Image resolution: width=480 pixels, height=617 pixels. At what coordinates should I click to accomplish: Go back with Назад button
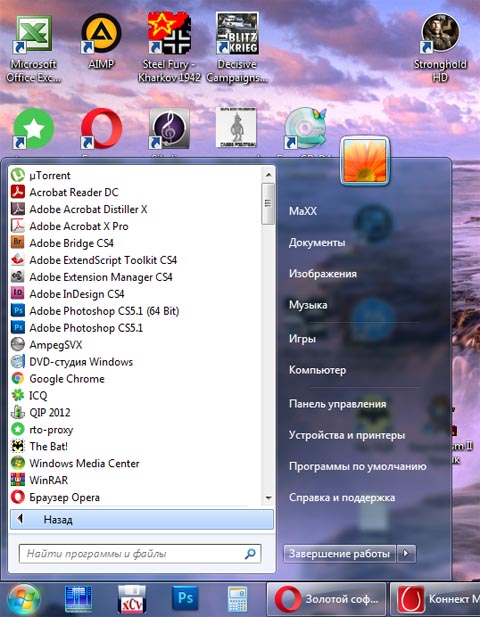tap(142, 519)
